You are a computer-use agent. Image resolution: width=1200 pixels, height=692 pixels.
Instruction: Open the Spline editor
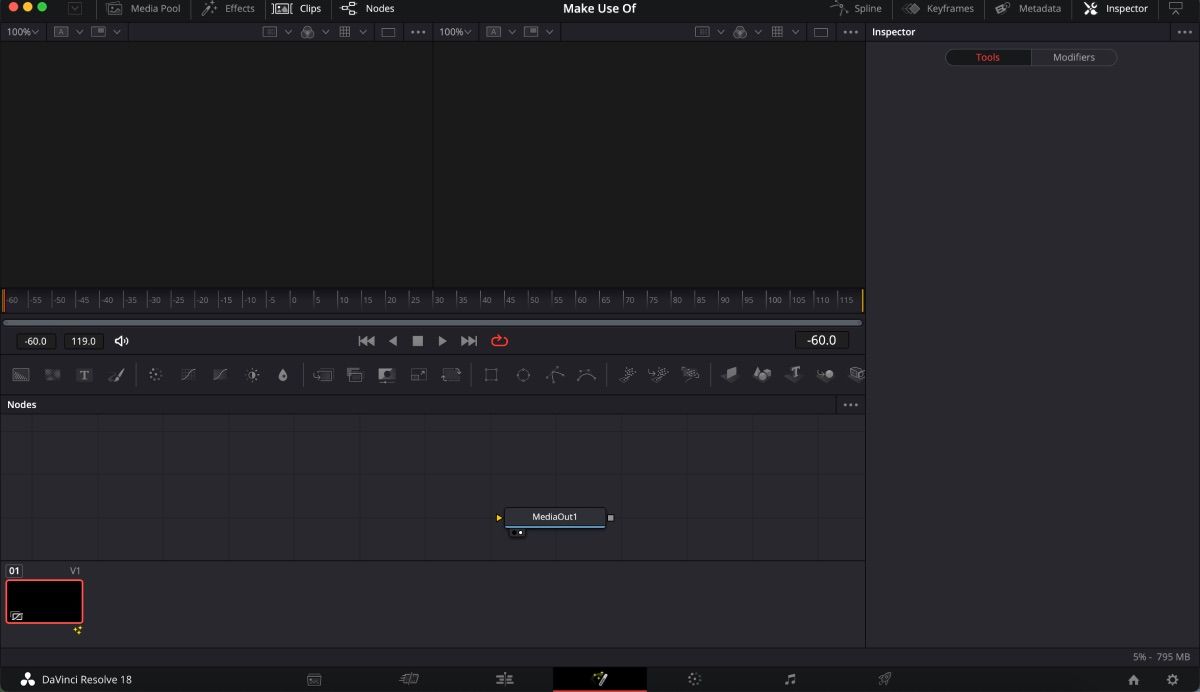(856, 9)
